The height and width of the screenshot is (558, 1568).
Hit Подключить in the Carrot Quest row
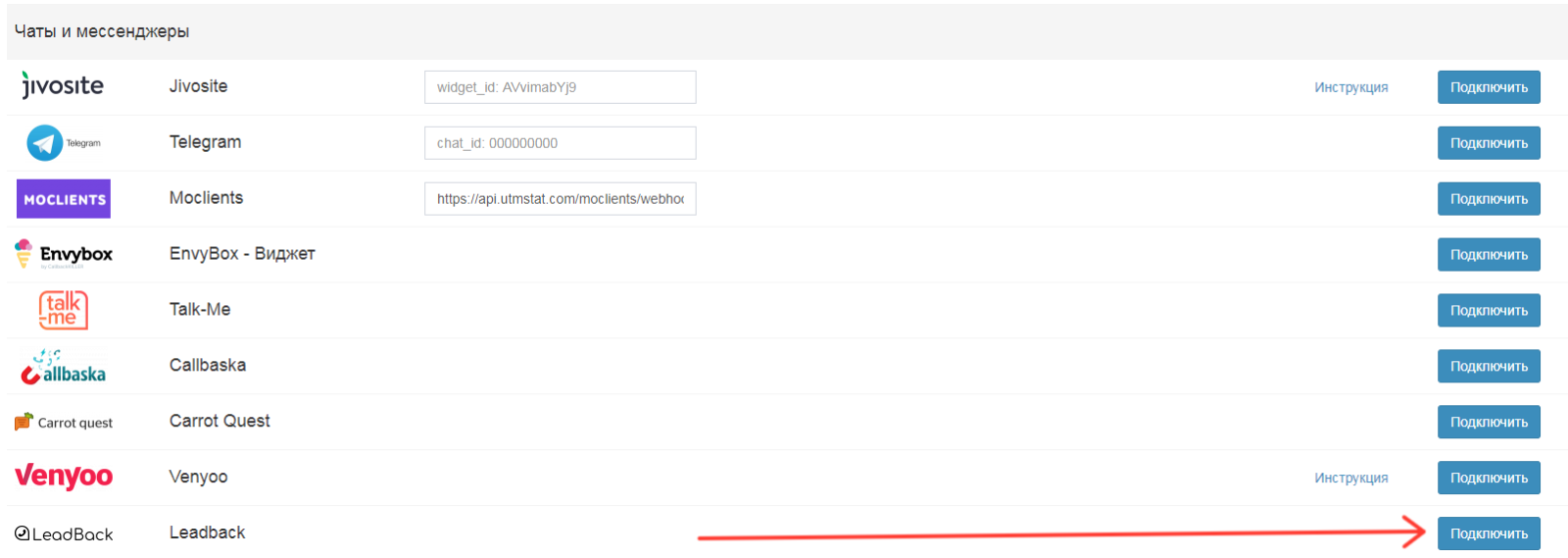click(1488, 423)
